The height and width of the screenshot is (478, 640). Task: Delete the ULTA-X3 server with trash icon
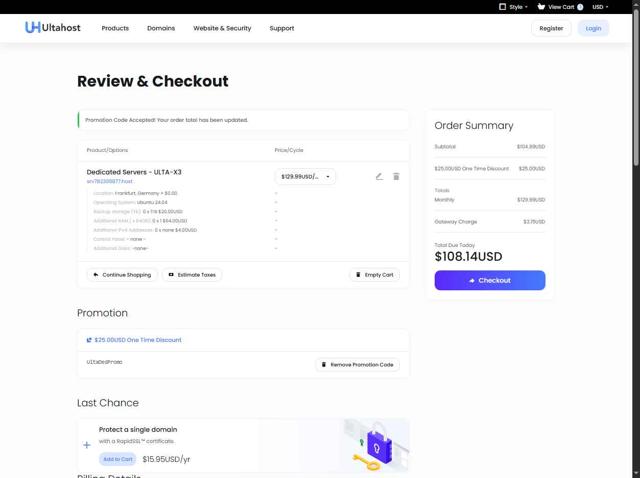[396, 176]
